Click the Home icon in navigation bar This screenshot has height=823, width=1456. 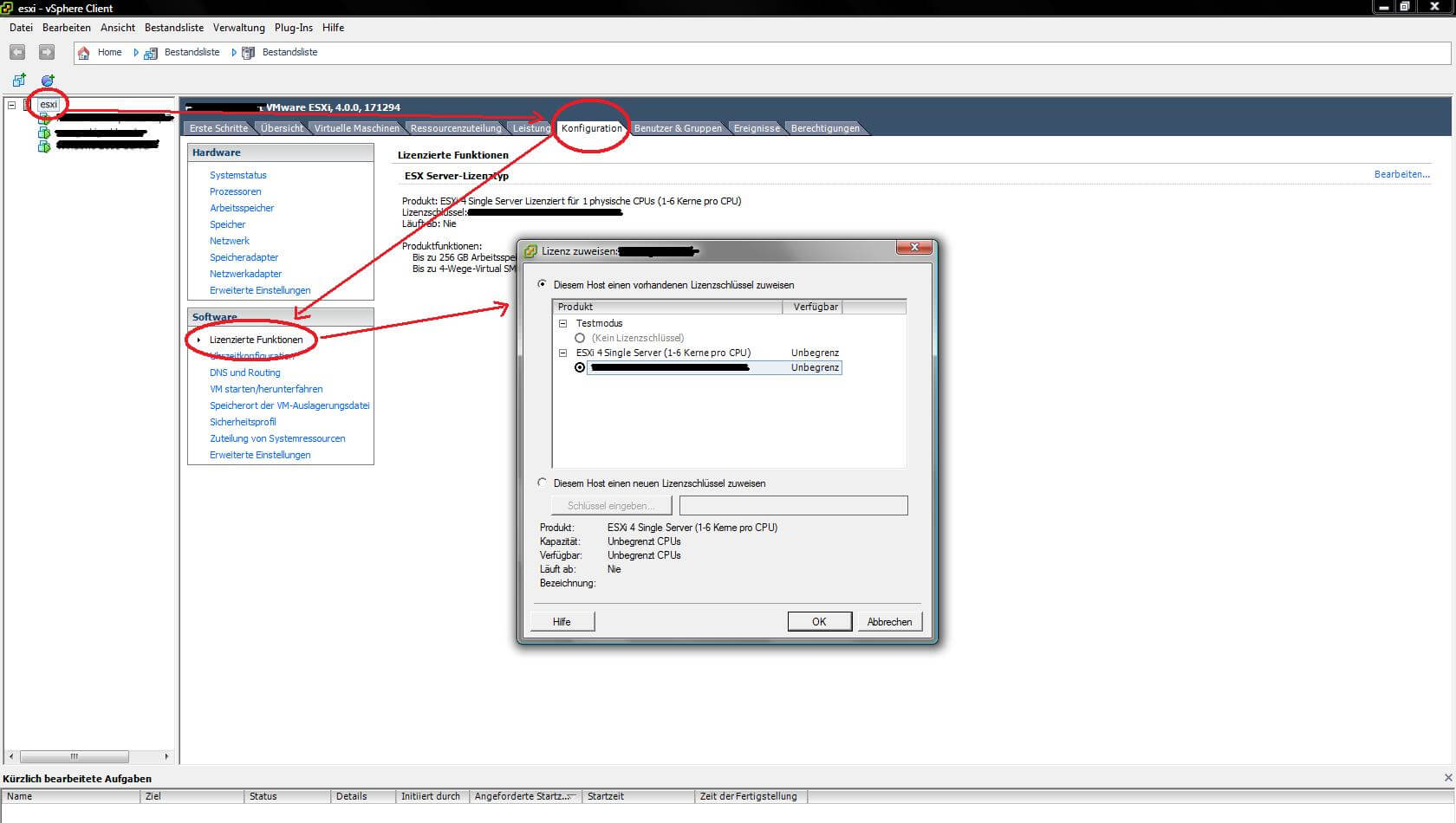pos(84,53)
